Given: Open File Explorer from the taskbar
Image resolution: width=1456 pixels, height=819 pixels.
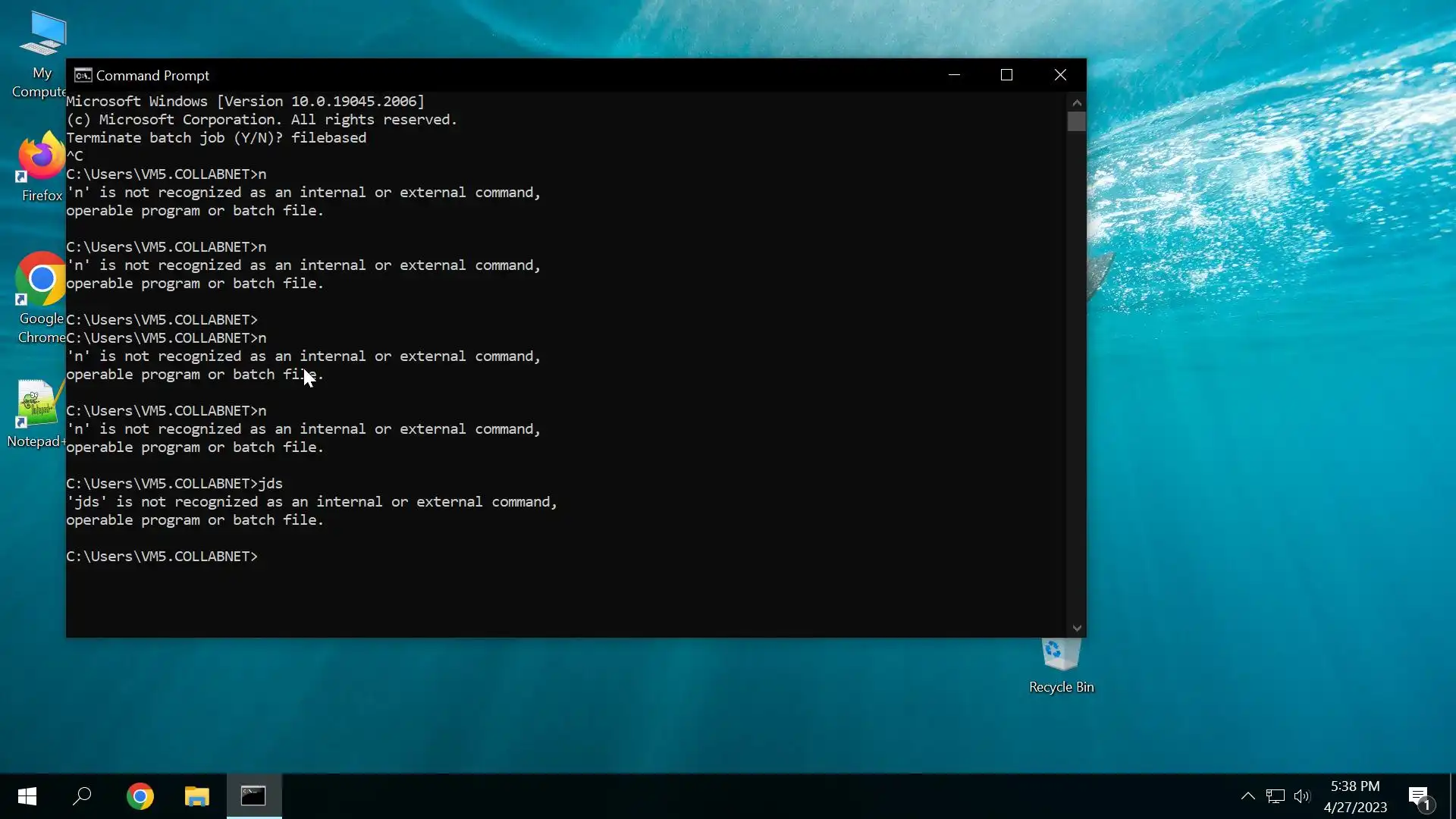Looking at the screenshot, I should 196,796.
